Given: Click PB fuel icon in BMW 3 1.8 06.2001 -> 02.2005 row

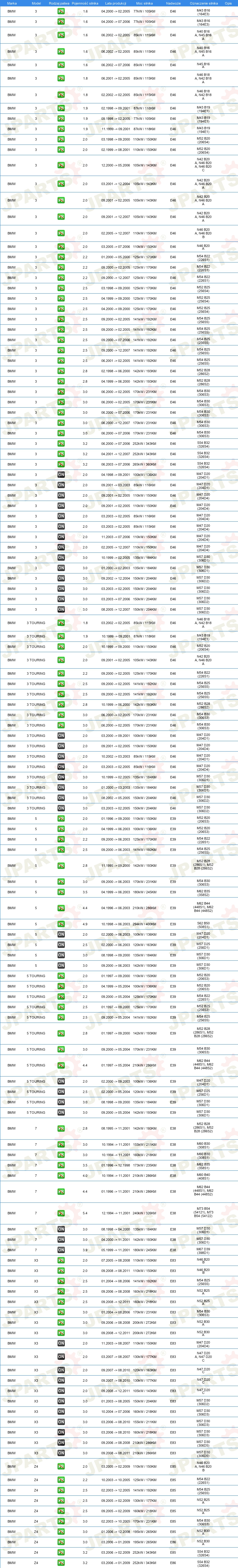Looking at the screenshot, I should coord(61,79).
